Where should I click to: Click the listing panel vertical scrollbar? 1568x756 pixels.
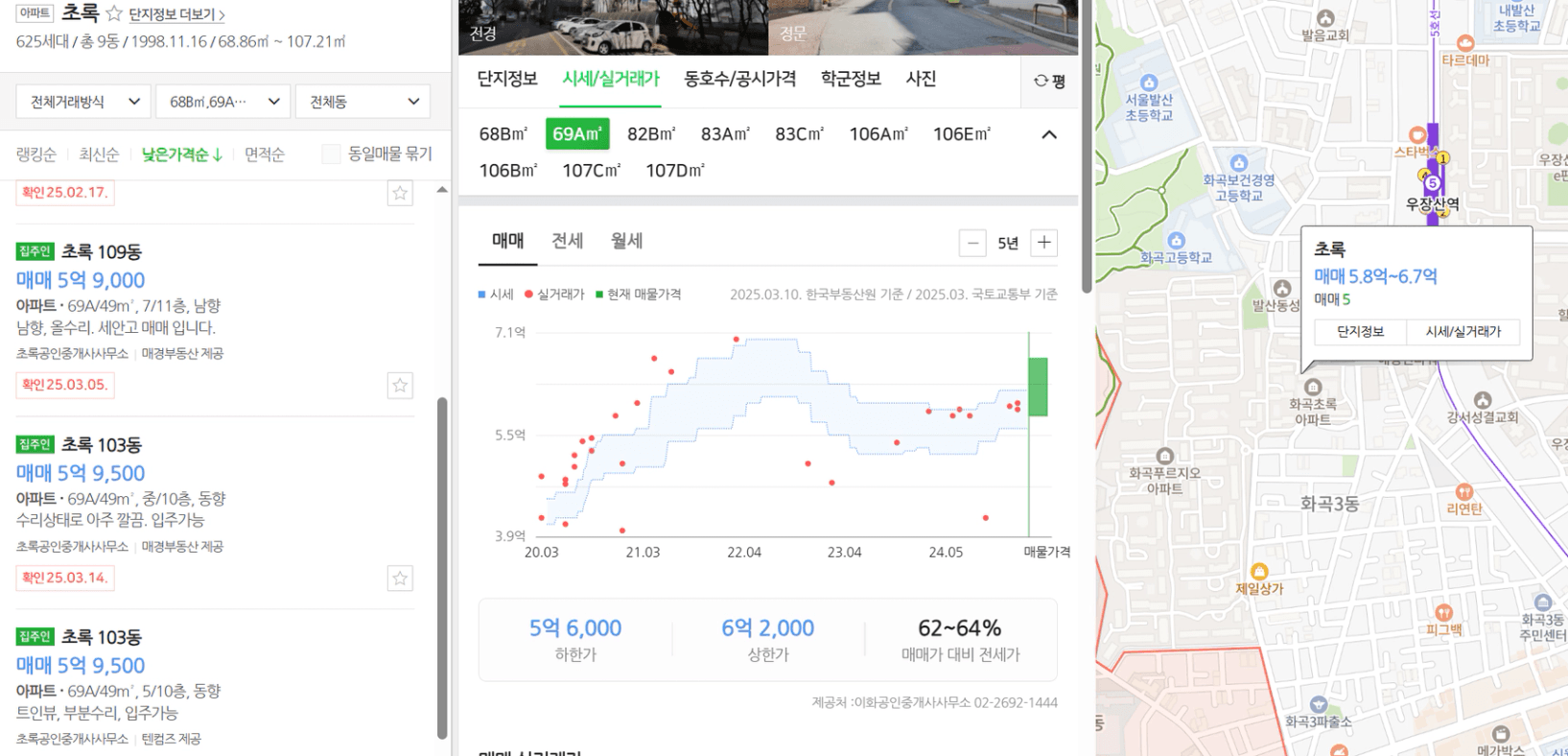tap(442, 566)
